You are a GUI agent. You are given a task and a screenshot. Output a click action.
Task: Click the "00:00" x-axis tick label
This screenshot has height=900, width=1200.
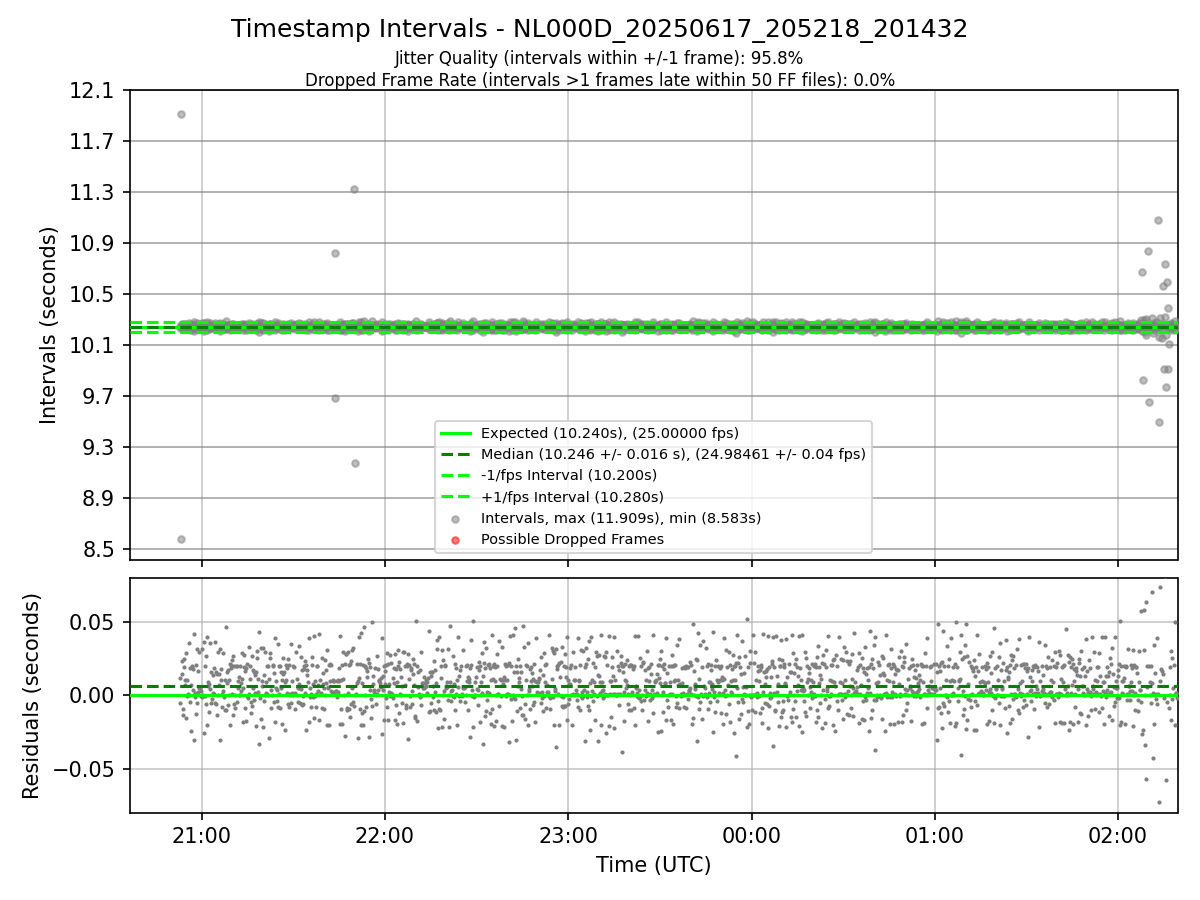751,837
